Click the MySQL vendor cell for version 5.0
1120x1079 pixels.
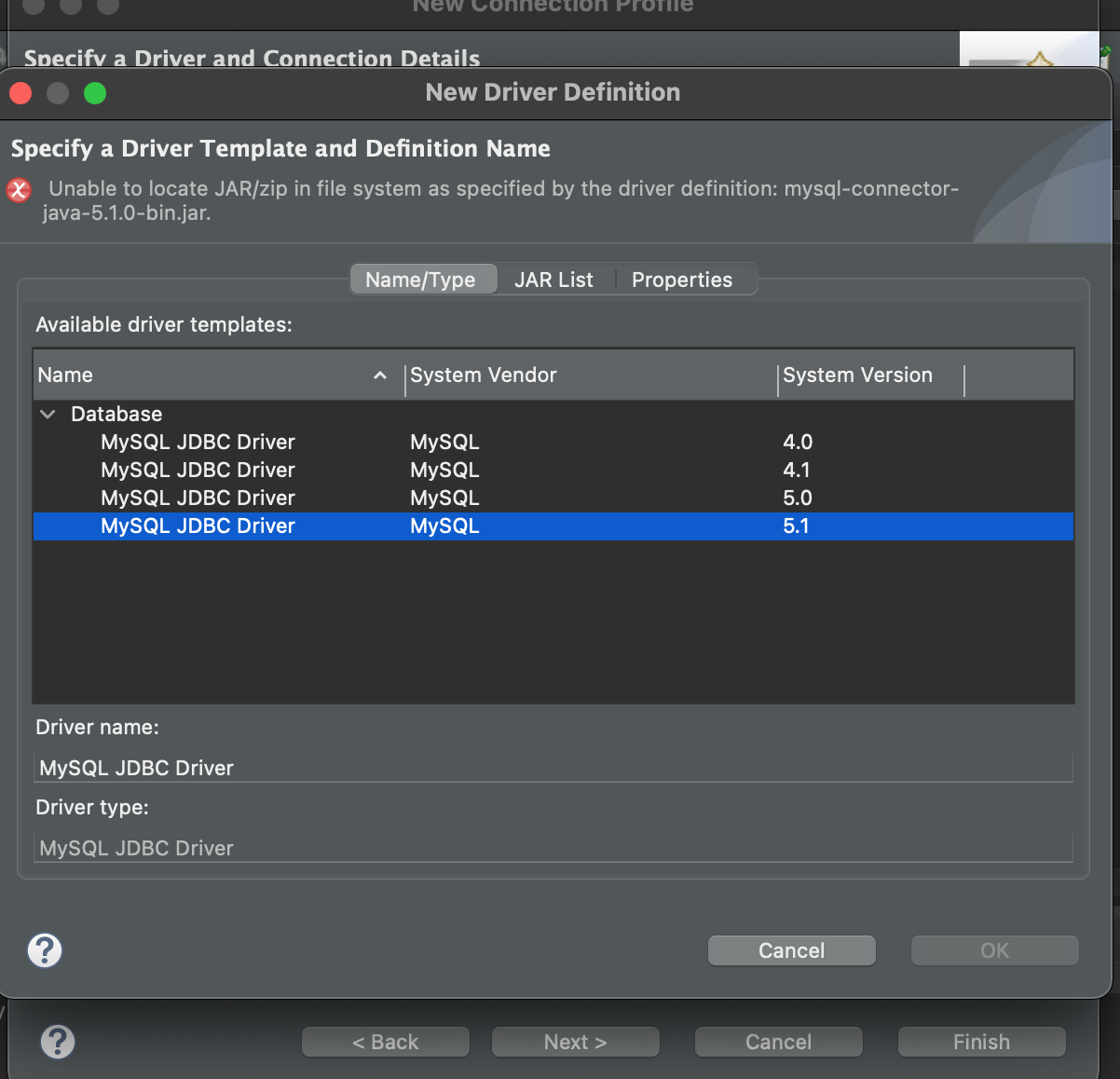pos(444,498)
